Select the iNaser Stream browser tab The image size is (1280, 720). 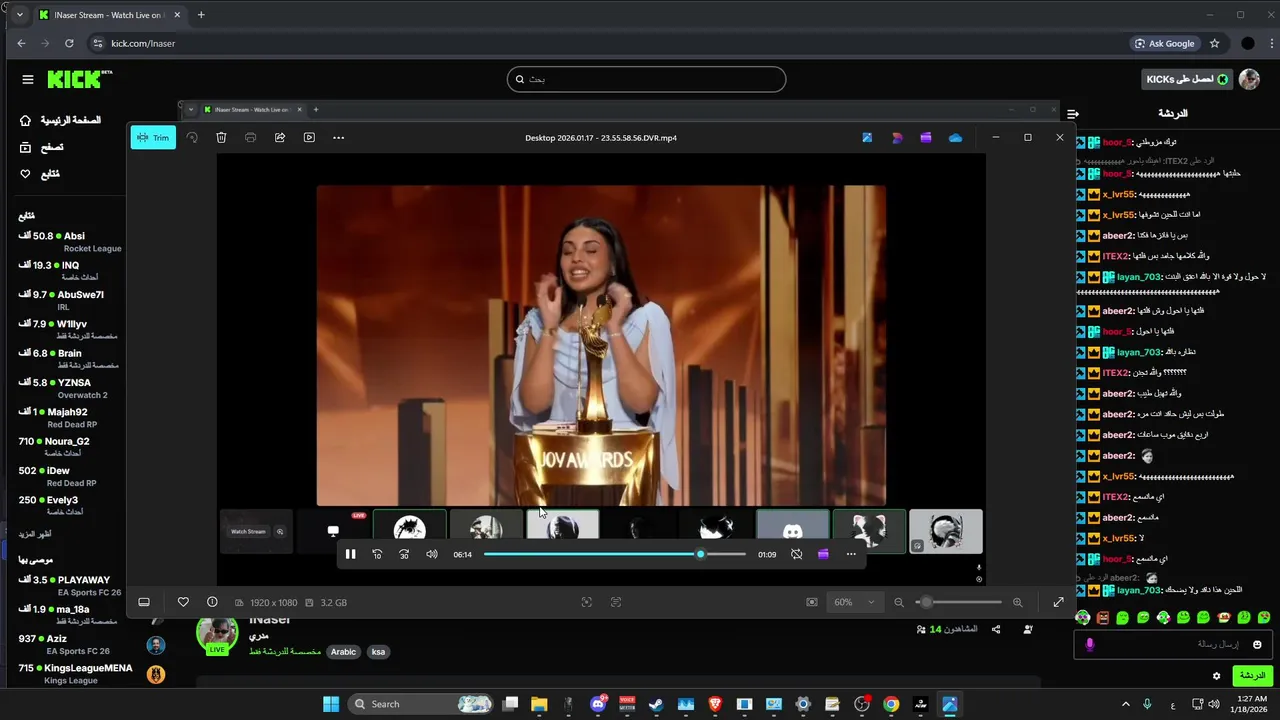[x=110, y=15]
